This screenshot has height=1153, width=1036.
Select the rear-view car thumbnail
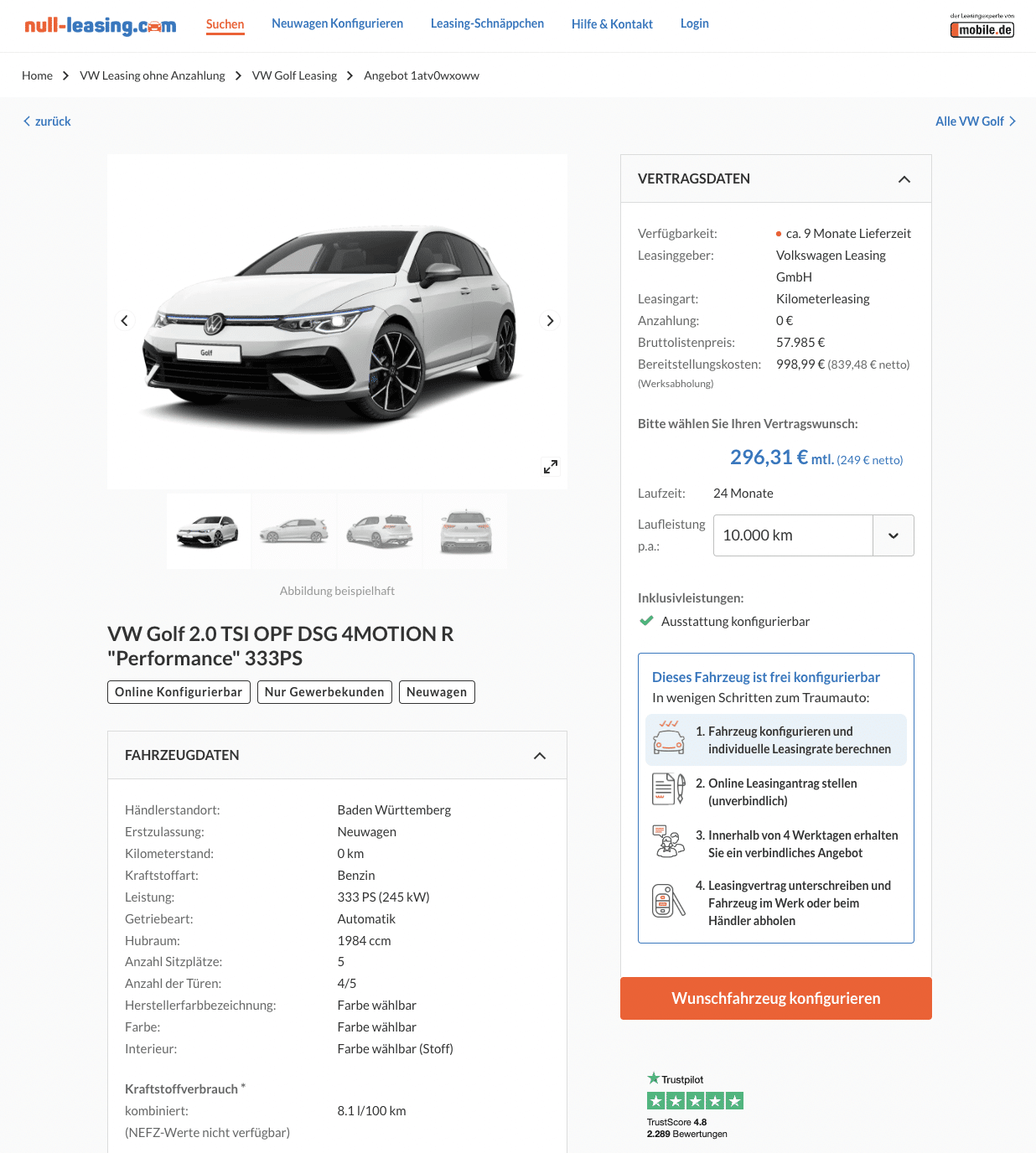465,531
